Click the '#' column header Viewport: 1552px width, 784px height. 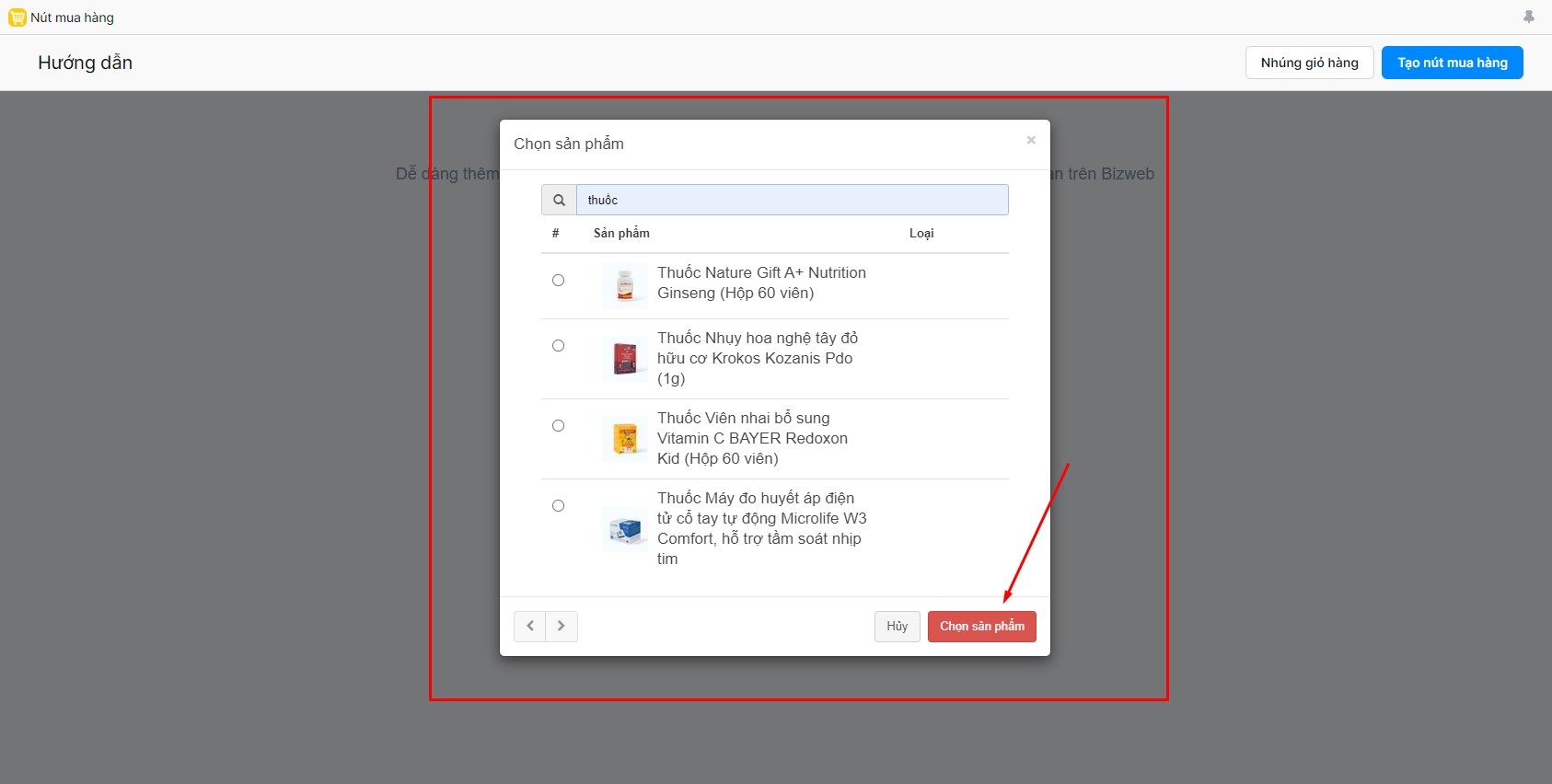[555, 233]
